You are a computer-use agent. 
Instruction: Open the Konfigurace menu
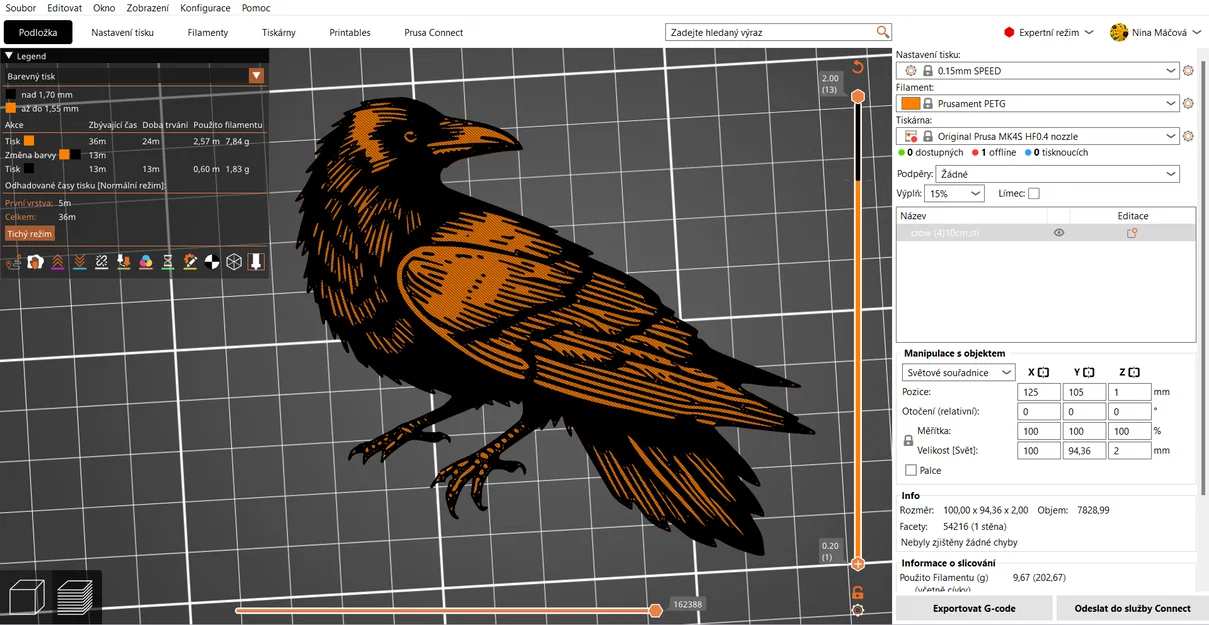coord(205,8)
